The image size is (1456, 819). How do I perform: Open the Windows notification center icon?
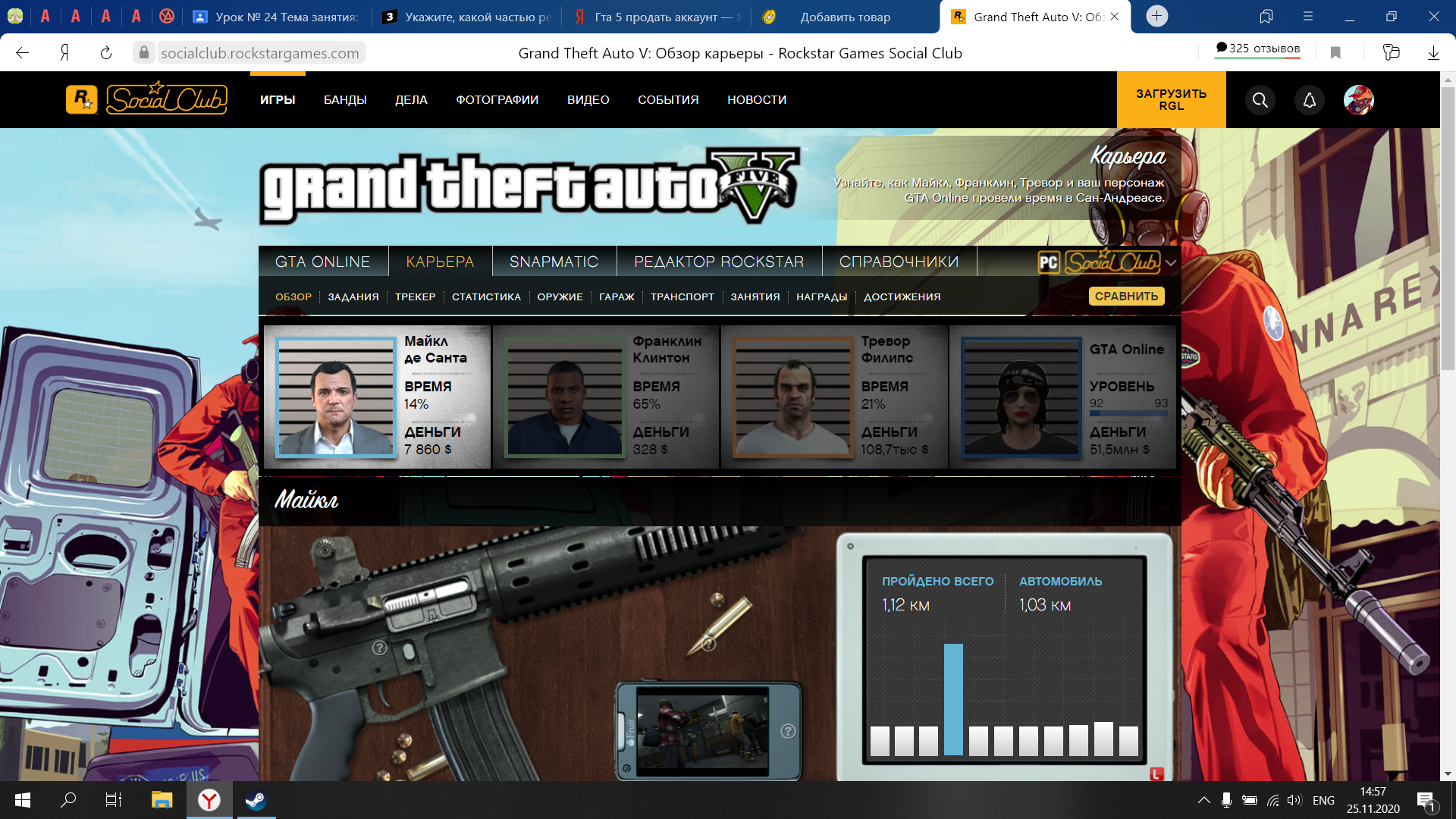point(1425,801)
